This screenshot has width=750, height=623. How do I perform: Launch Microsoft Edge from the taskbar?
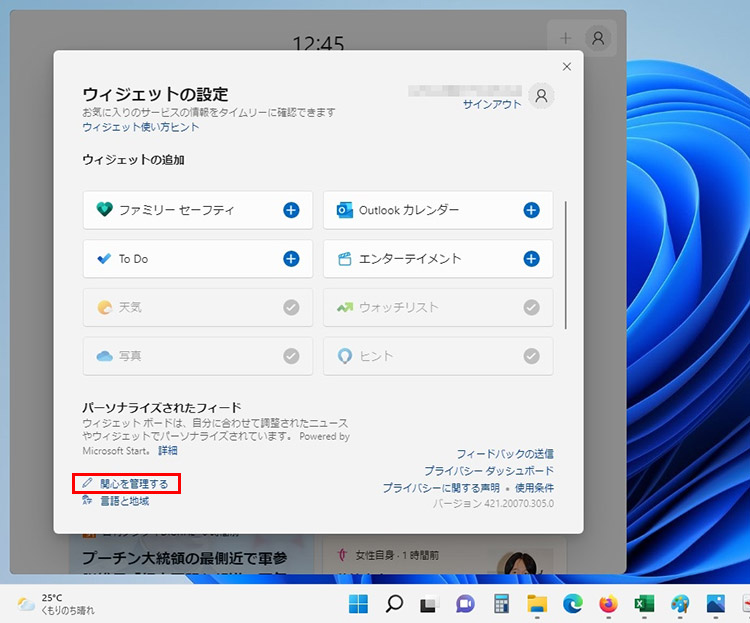pyautogui.click(x=573, y=604)
